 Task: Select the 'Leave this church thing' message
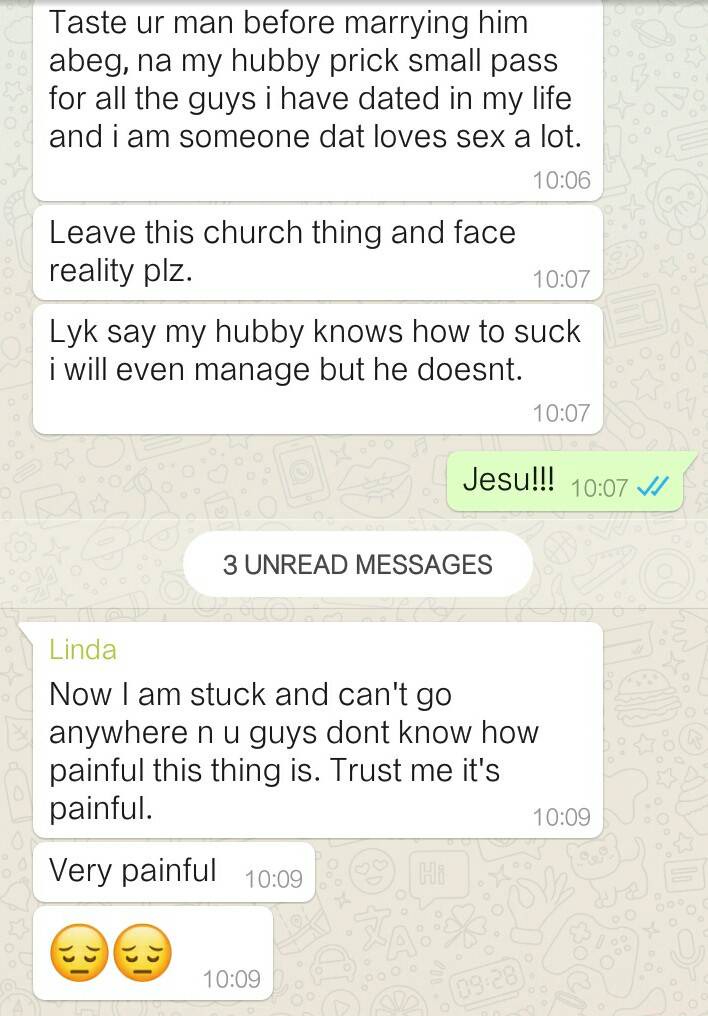[317, 253]
